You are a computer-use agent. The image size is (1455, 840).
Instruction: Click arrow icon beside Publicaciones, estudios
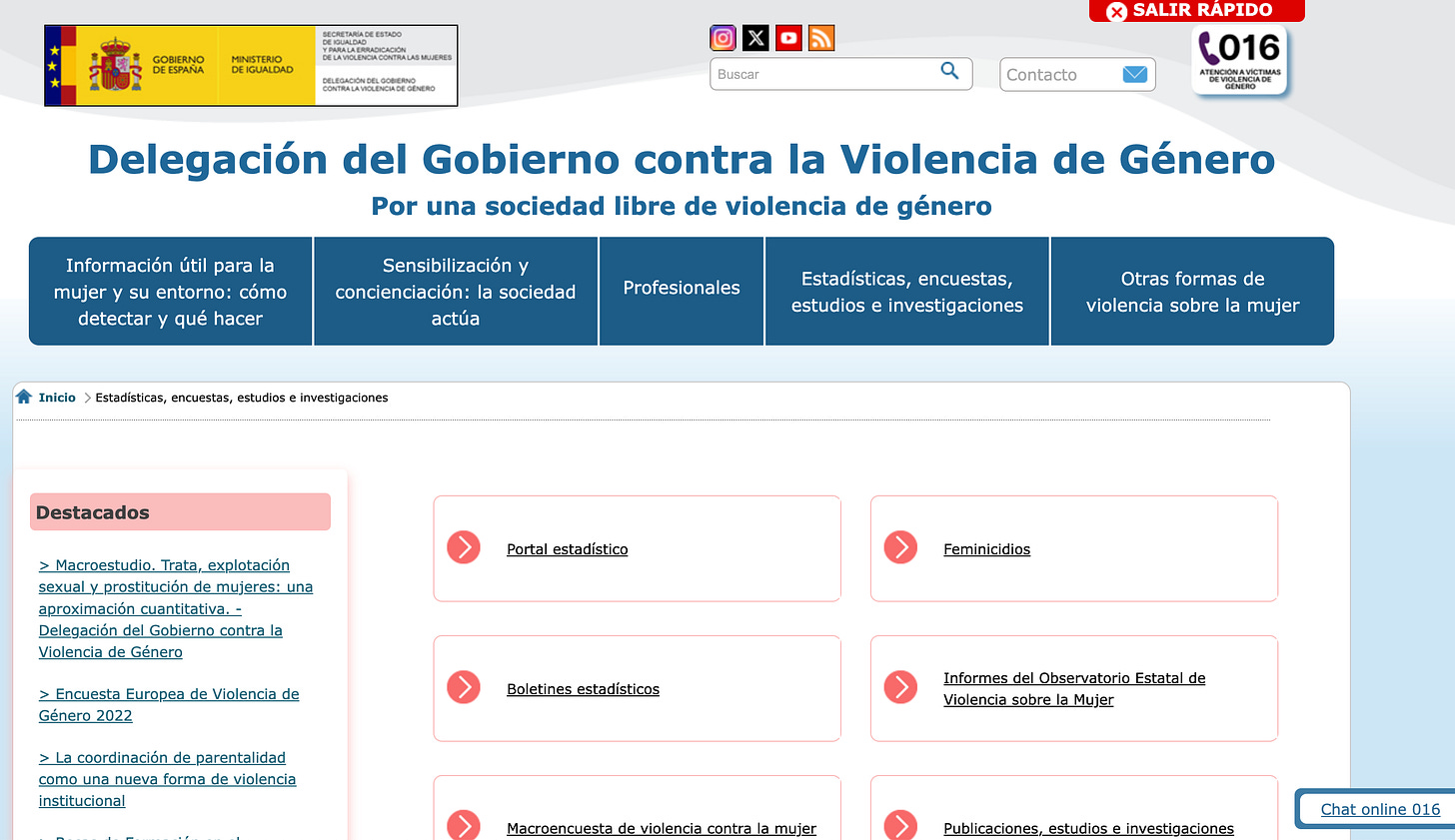click(900, 825)
